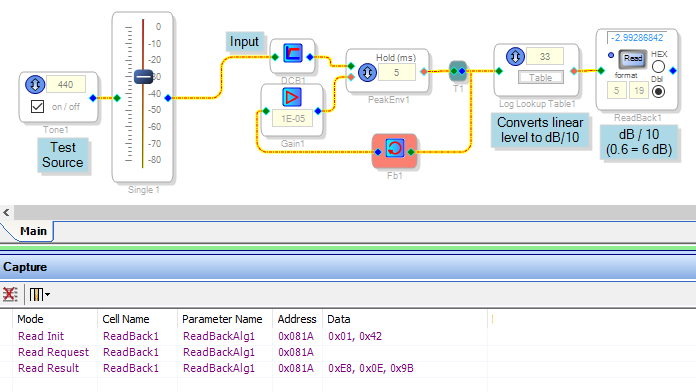Click the PeakEnv1 hold stepper icon

(367, 72)
